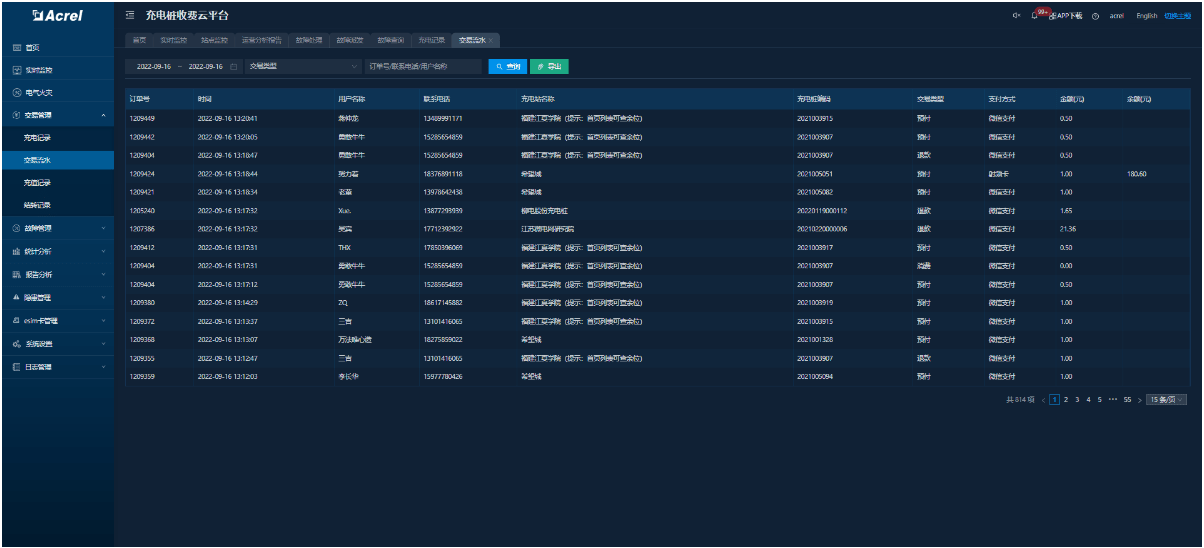1204x548 pixels.
Task: Collapse the 交易管理 sidebar section
Action: point(103,115)
